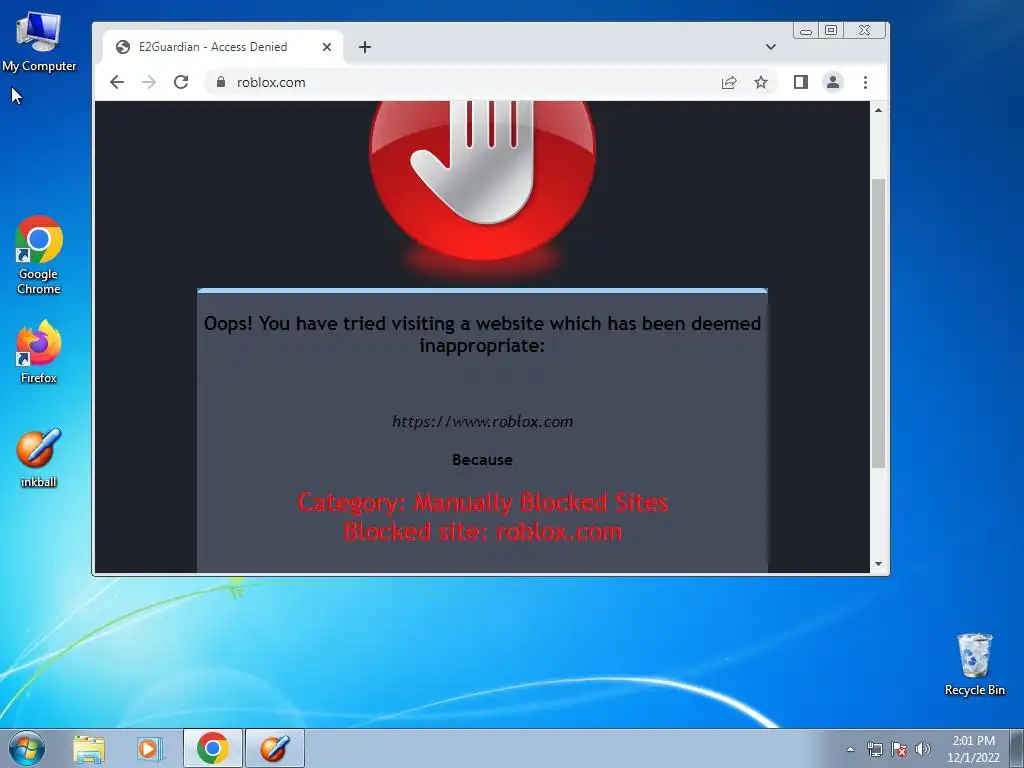This screenshot has width=1024, height=768.
Task: Select the Recycle Bin desktop icon
Action: pos(974,665)
